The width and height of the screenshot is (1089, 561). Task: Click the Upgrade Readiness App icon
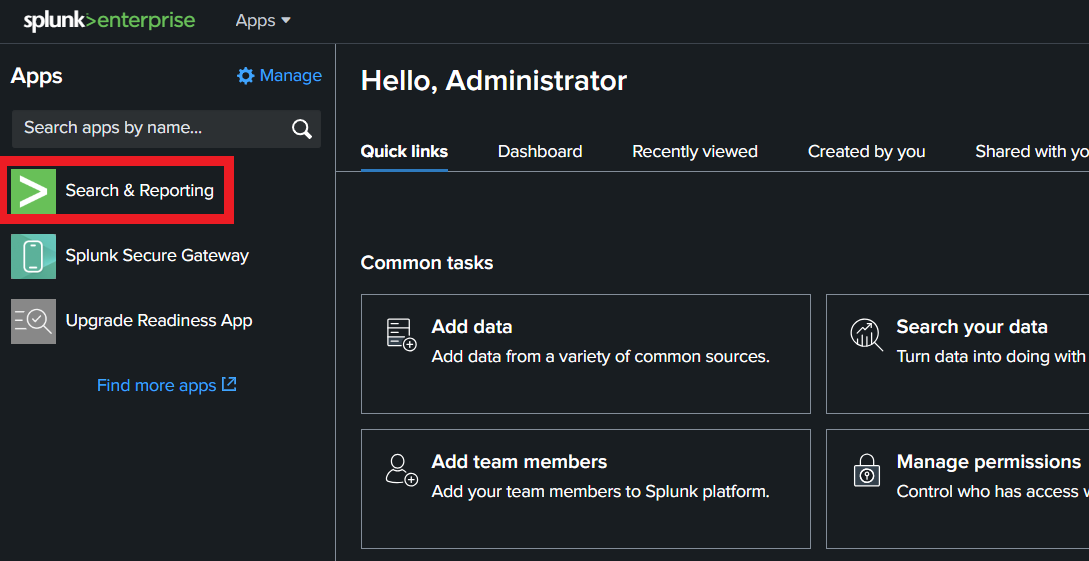click(x=33, y=321)
